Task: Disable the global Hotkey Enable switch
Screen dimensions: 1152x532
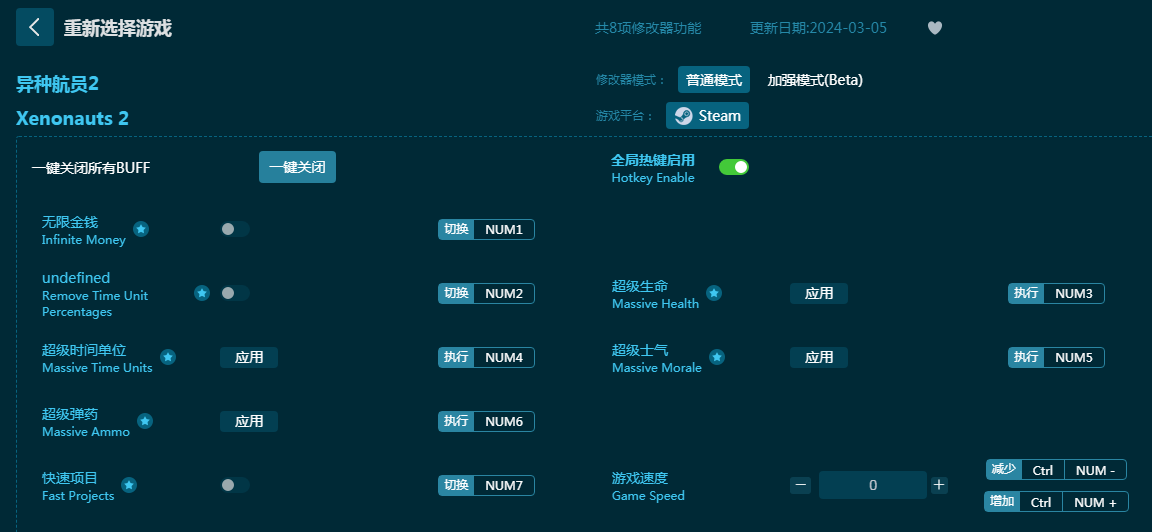Action: [x=734, y=167]
